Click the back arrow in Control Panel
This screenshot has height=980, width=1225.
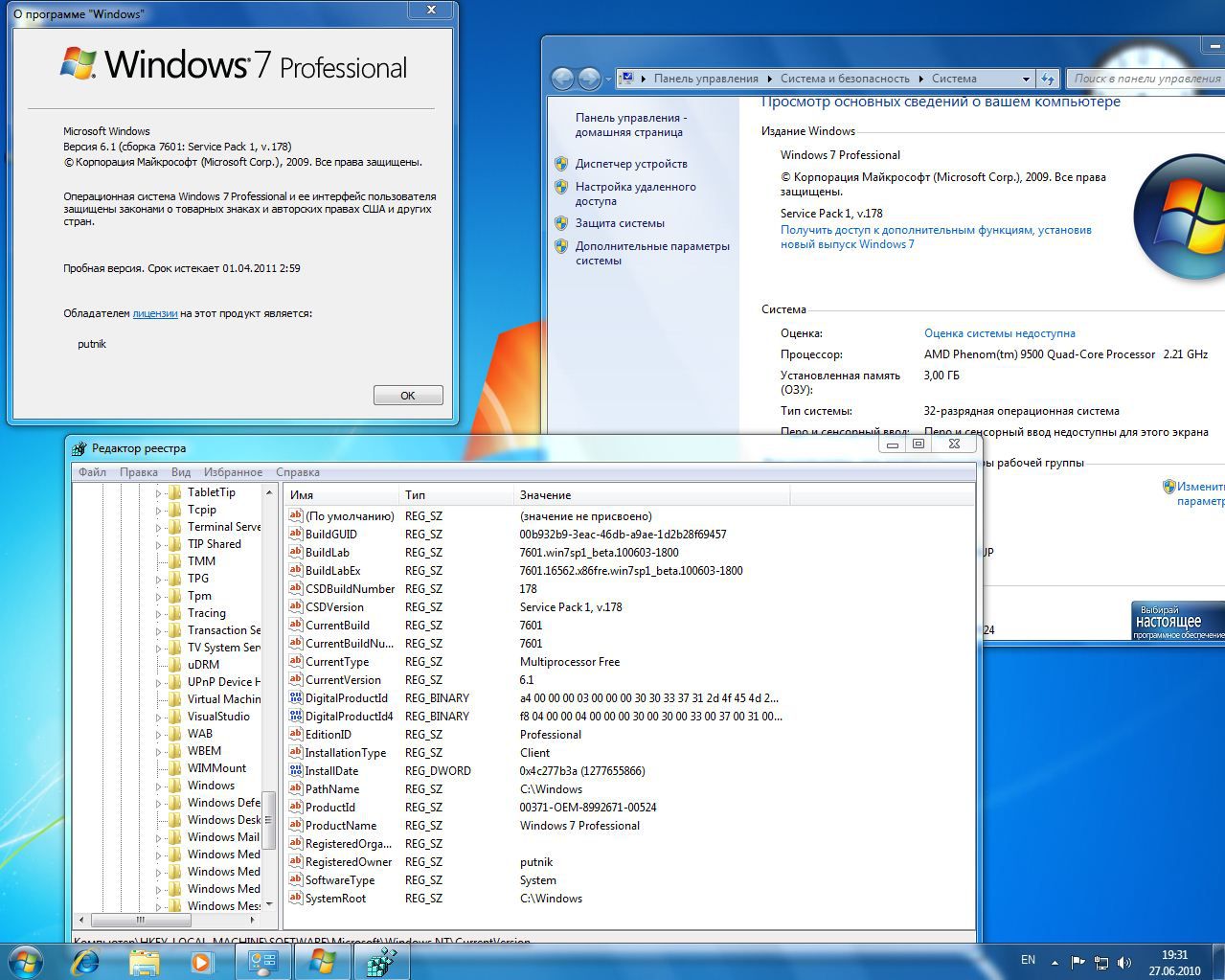pos(563,79)
